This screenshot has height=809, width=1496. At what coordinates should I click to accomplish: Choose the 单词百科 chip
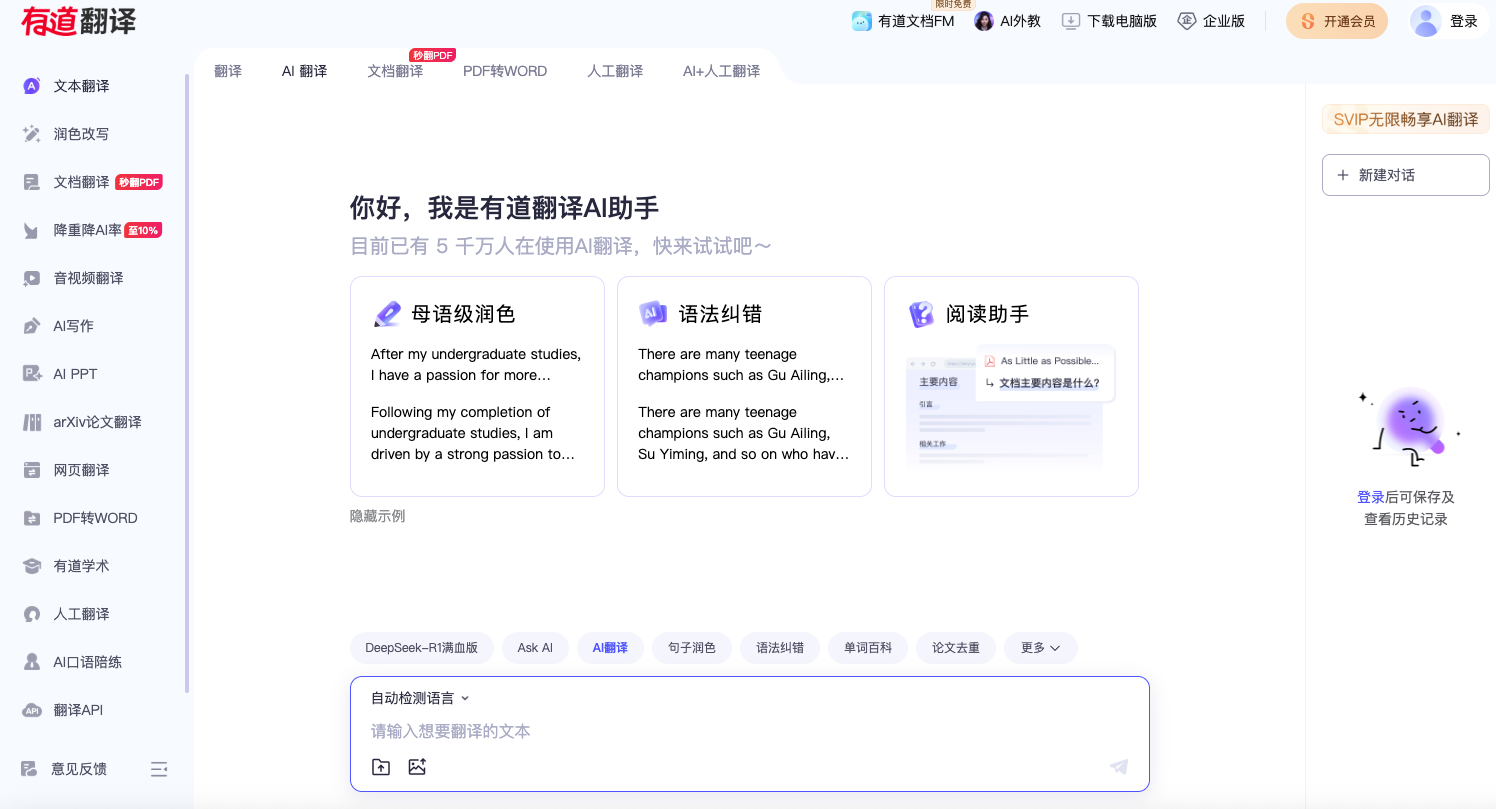point(868,648)
